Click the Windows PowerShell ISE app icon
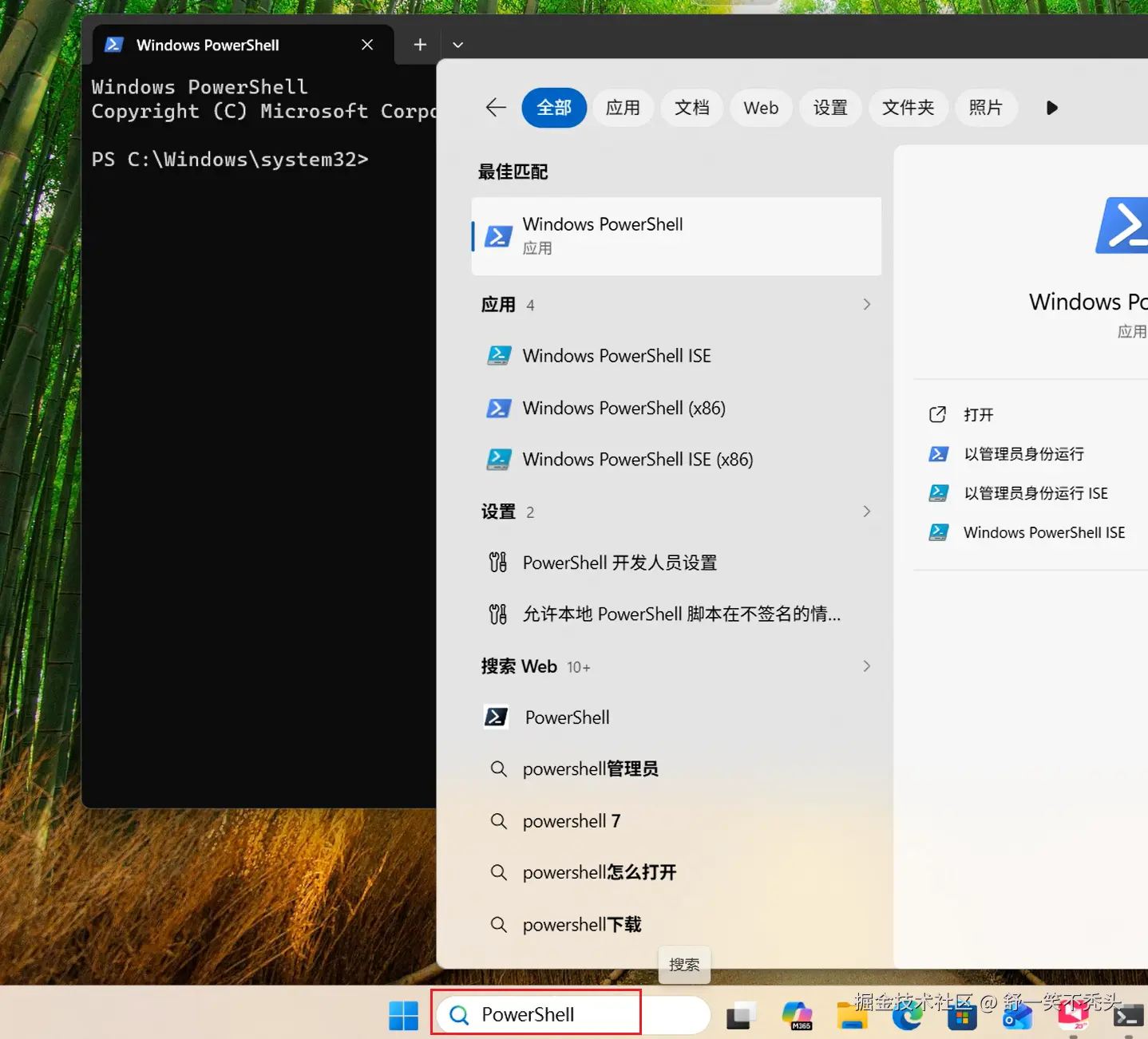The height and width of the screenshot is (1039, 1148). pos(499,356)
